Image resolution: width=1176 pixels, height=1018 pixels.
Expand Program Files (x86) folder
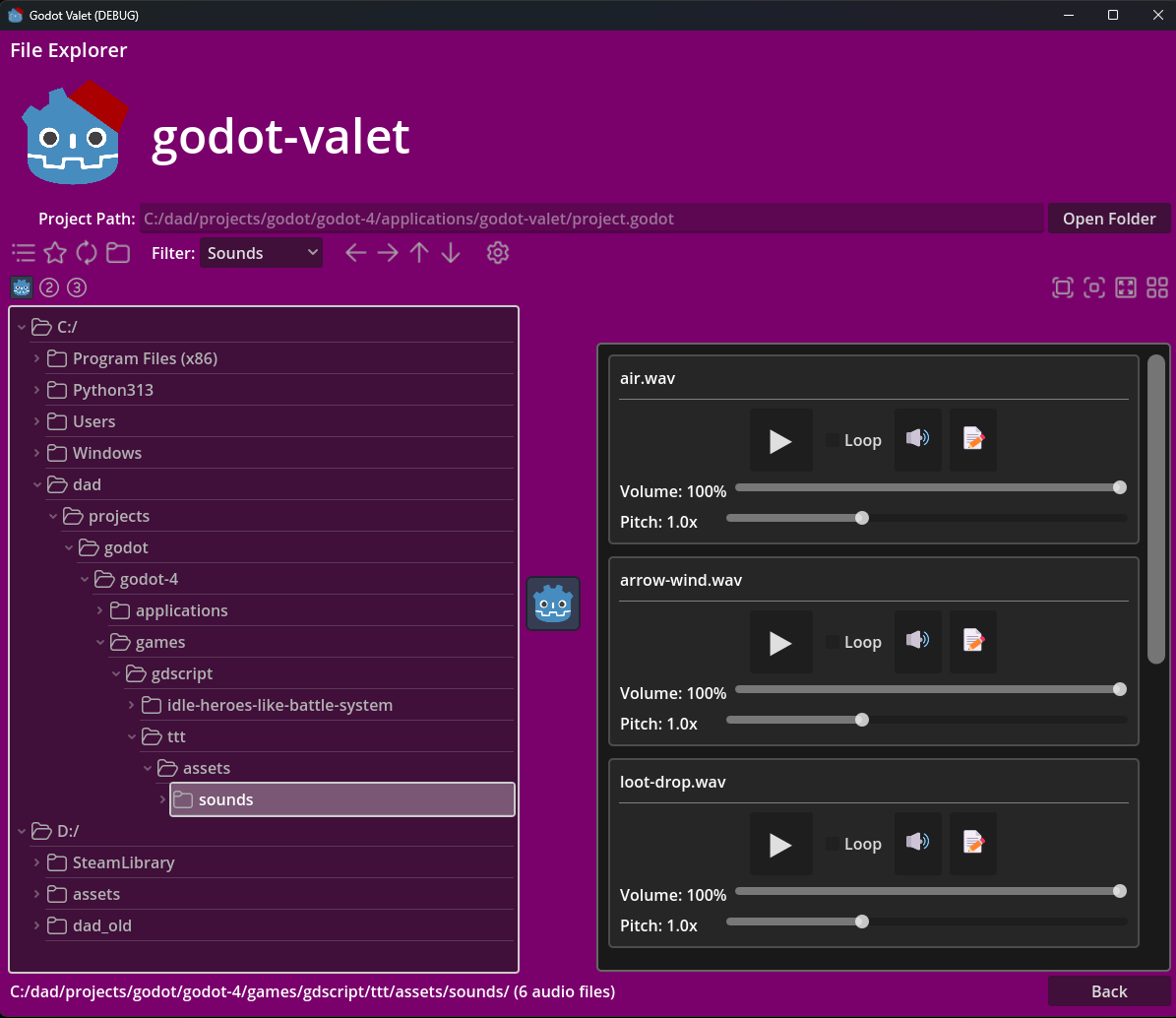click(36, 358)
